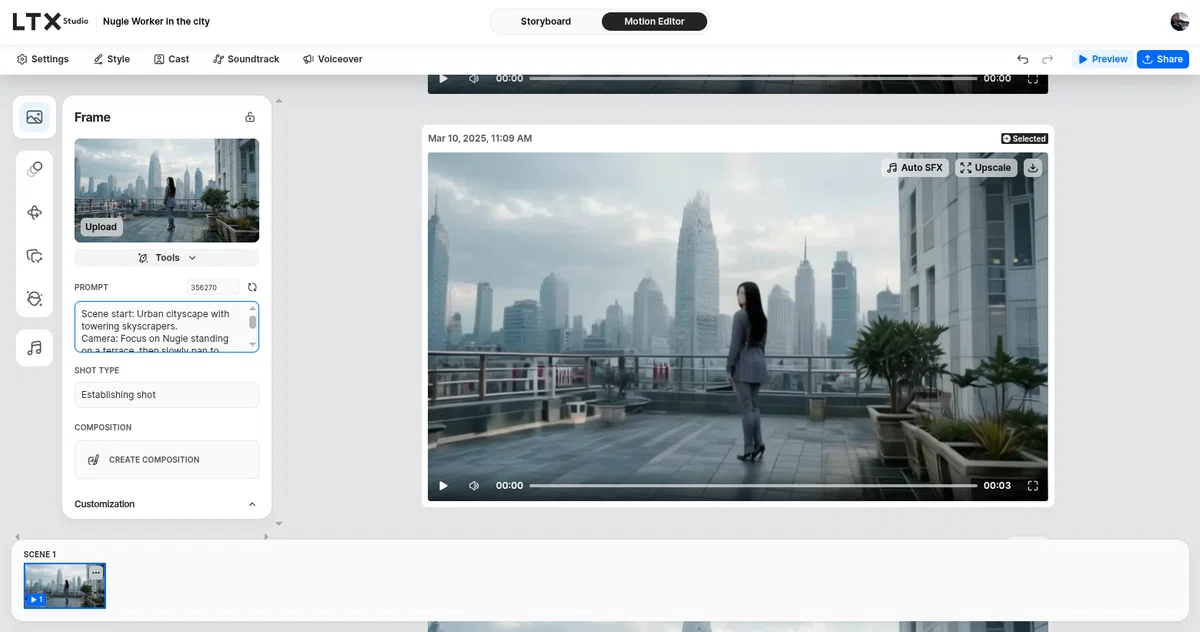Enter fullscreen on the selected video
This screenshot has width=1200, height=632.
point(1033,486)
